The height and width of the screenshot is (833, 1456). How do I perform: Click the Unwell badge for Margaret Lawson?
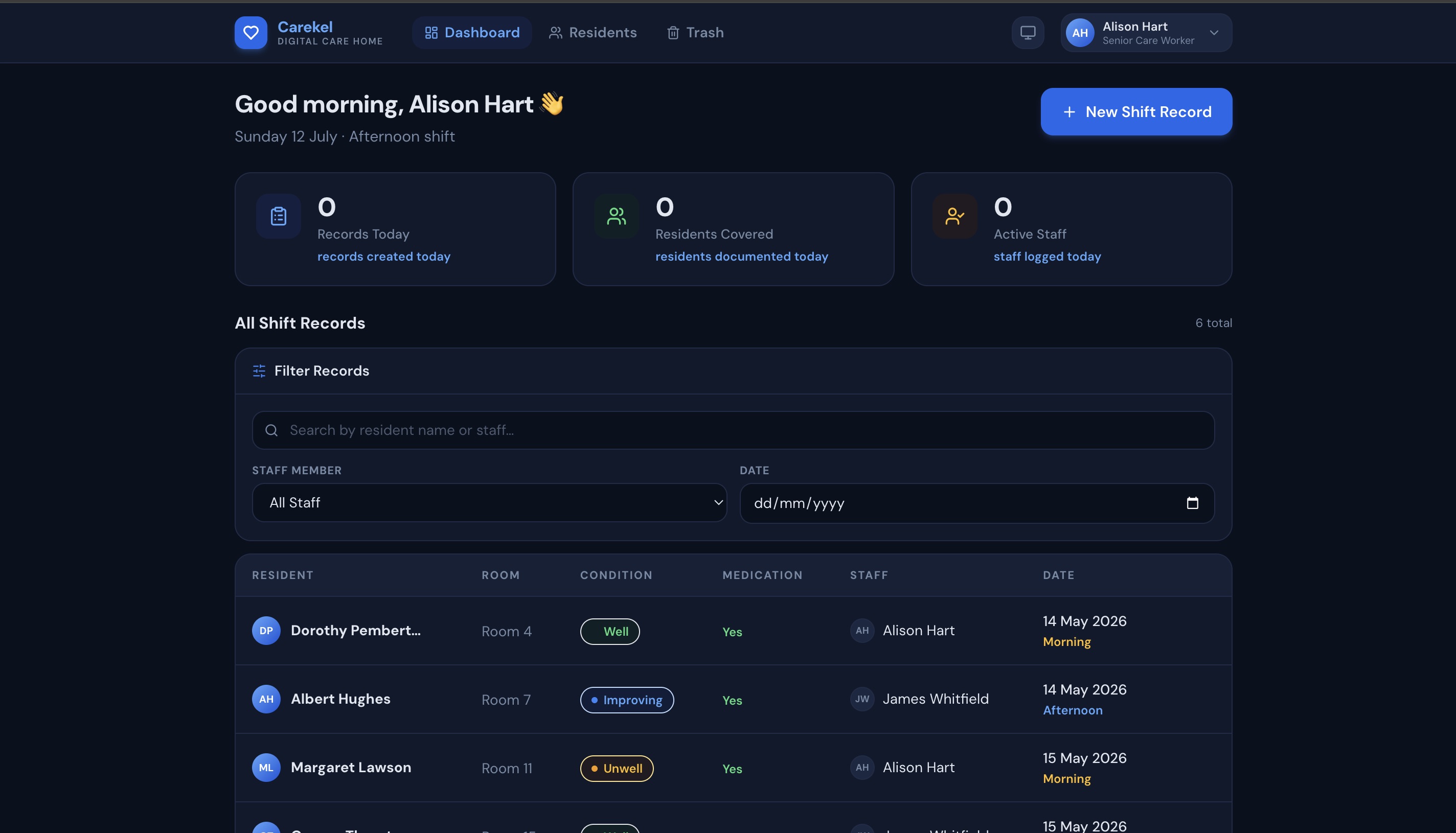[617, 769]
